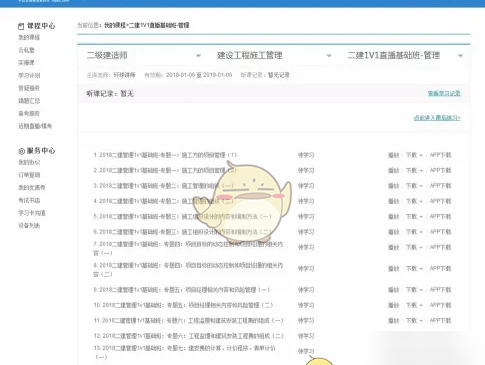The height and width of the screenshot is (365, 485).
Task: Open lesson 1 title 专题一 施工方的项目管理 (1)
Action: (x=165, y=155)
